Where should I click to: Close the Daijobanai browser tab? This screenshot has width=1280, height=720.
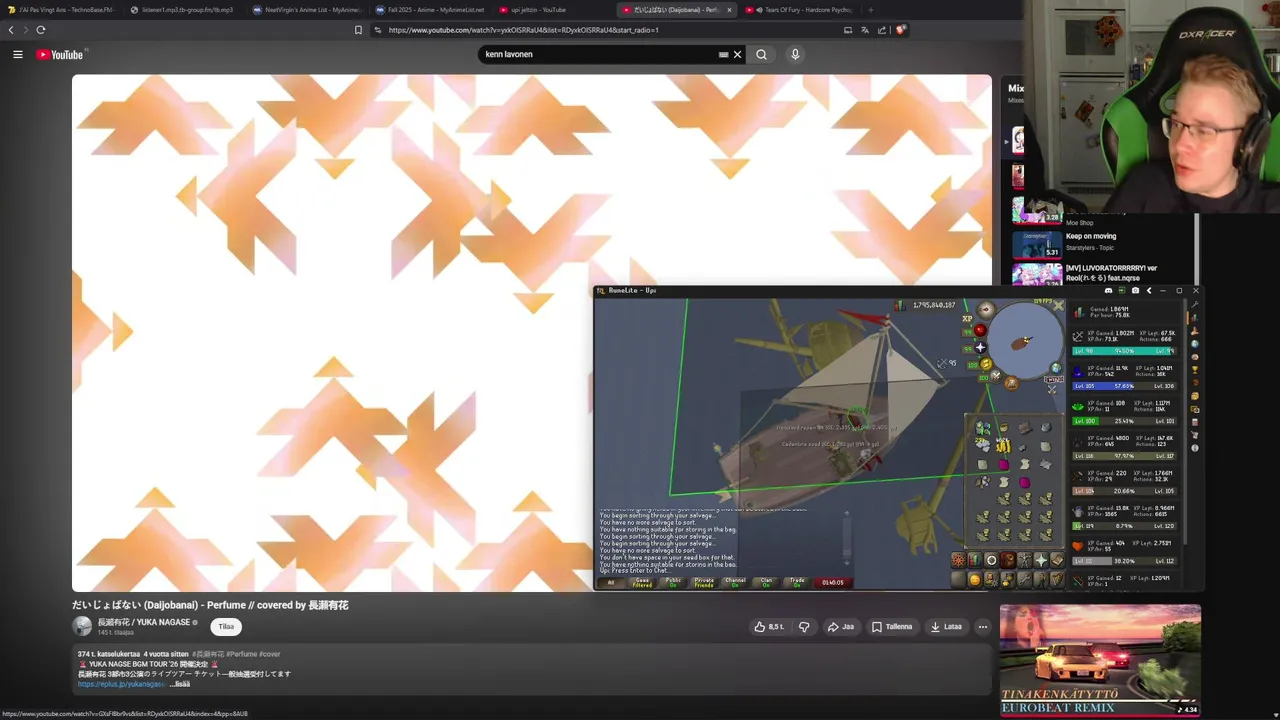tap(729, 10)
